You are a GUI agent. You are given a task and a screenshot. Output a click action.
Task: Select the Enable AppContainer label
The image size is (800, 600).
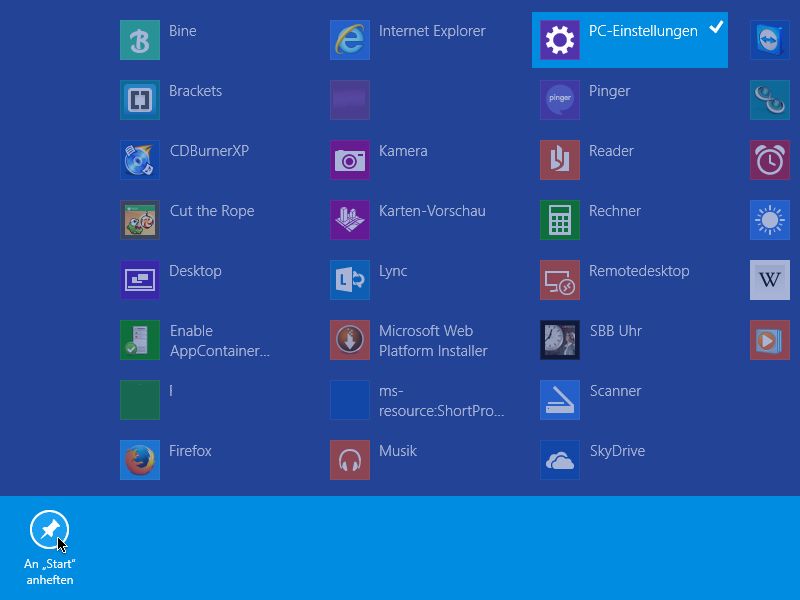click(x=220, y=341)
